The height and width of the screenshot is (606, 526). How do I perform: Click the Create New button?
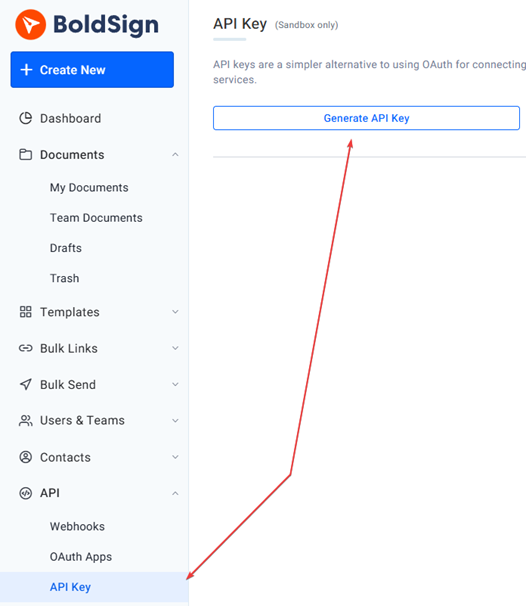pyautogui.click(x=92, y=70)
